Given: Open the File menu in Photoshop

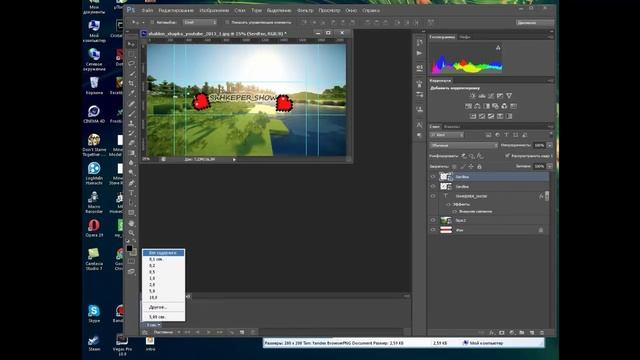Looking at the screenshot, I should click(147, 10).
